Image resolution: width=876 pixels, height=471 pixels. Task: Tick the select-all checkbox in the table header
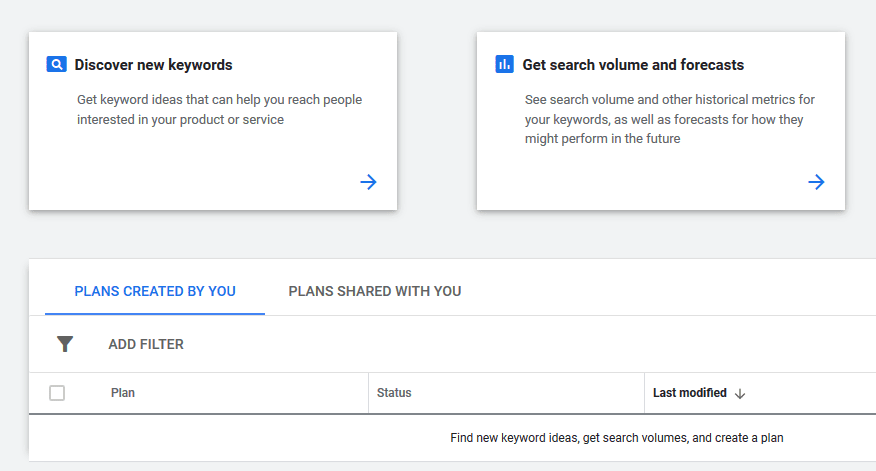coord(57,393)
